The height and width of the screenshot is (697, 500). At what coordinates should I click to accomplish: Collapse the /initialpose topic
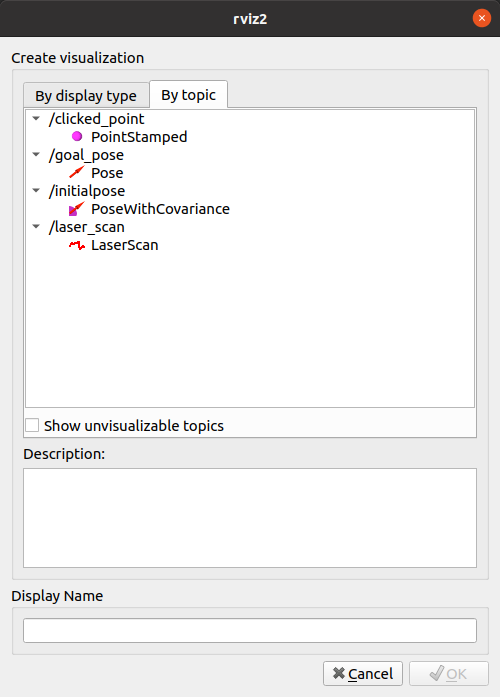pyautogui.click(x=36, y=191)
